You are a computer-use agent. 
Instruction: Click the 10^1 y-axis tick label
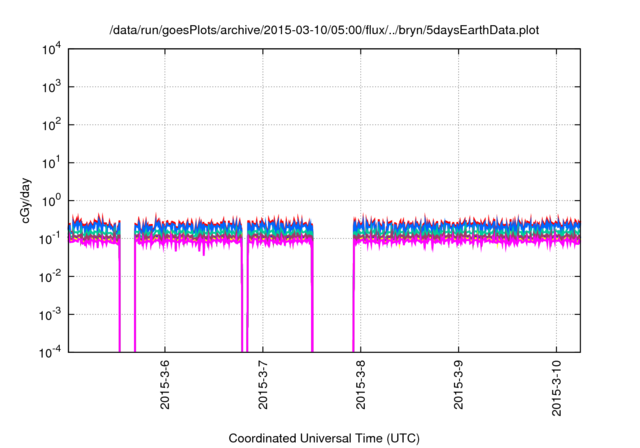click(51, 163)
